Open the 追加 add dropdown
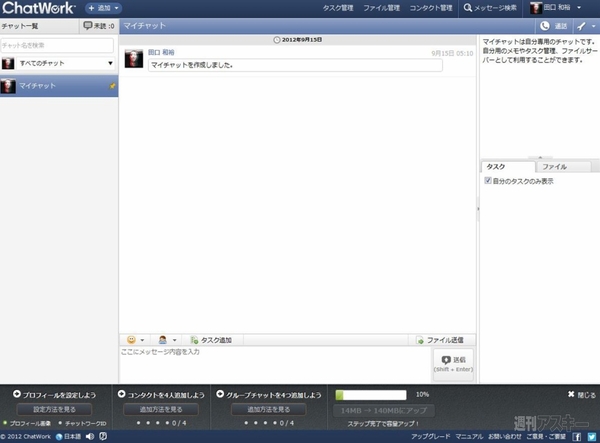The height and width of the screenshot is (443, 600). coord(103,8)
